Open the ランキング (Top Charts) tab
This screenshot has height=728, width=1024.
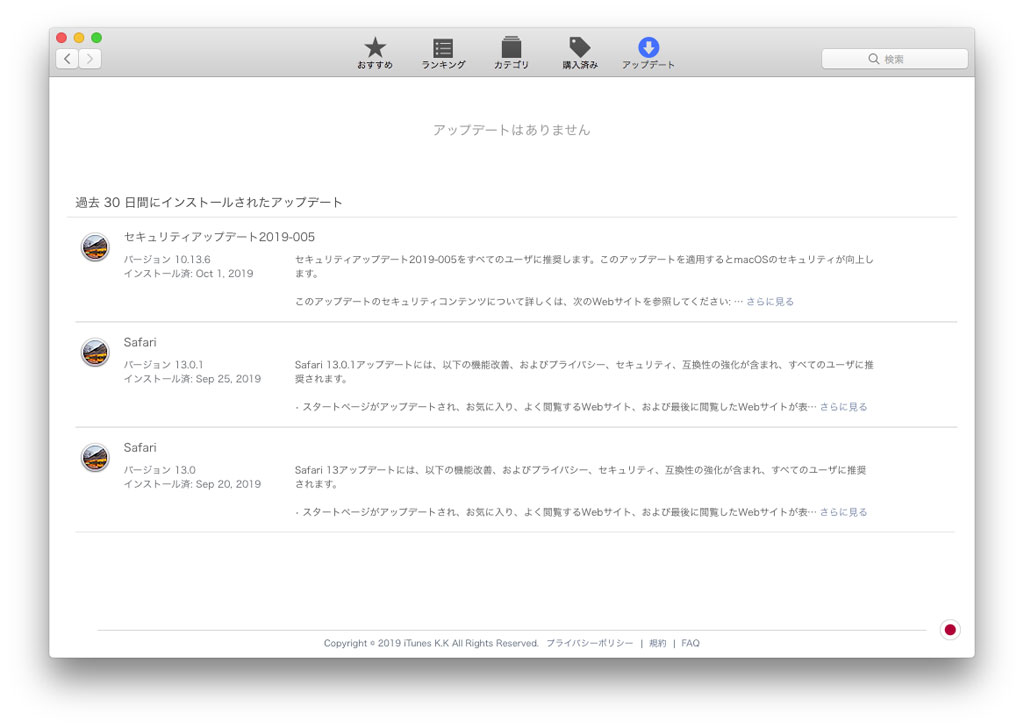443,53
